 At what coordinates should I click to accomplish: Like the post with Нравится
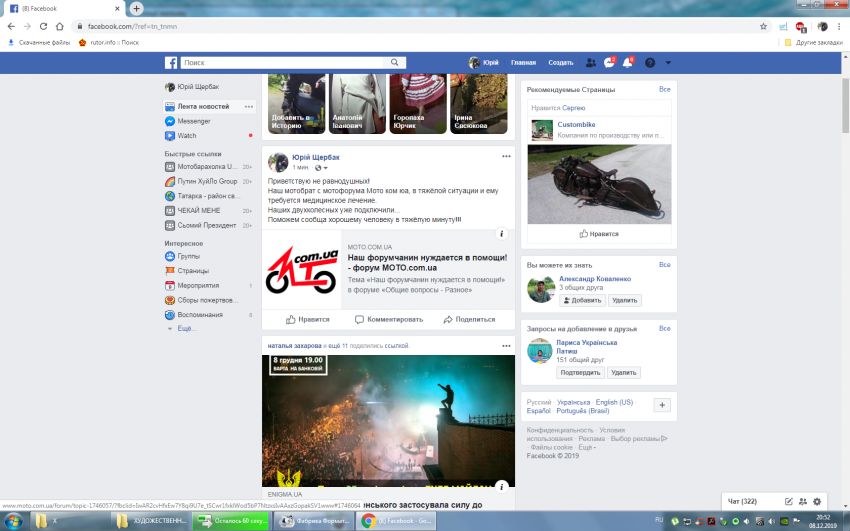307,320
